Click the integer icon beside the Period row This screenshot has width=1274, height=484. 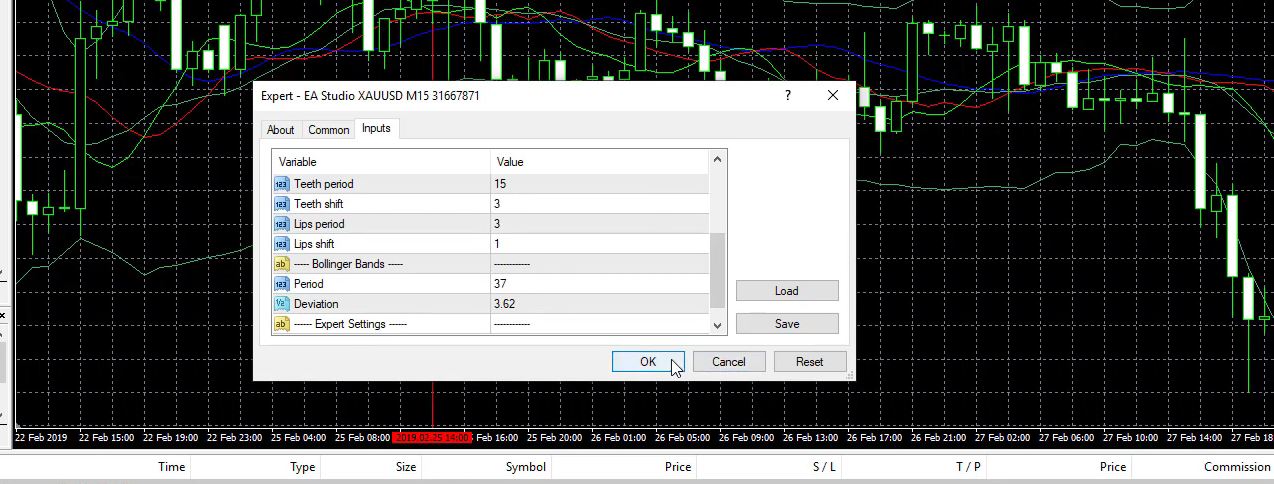(x=281, y=284)
